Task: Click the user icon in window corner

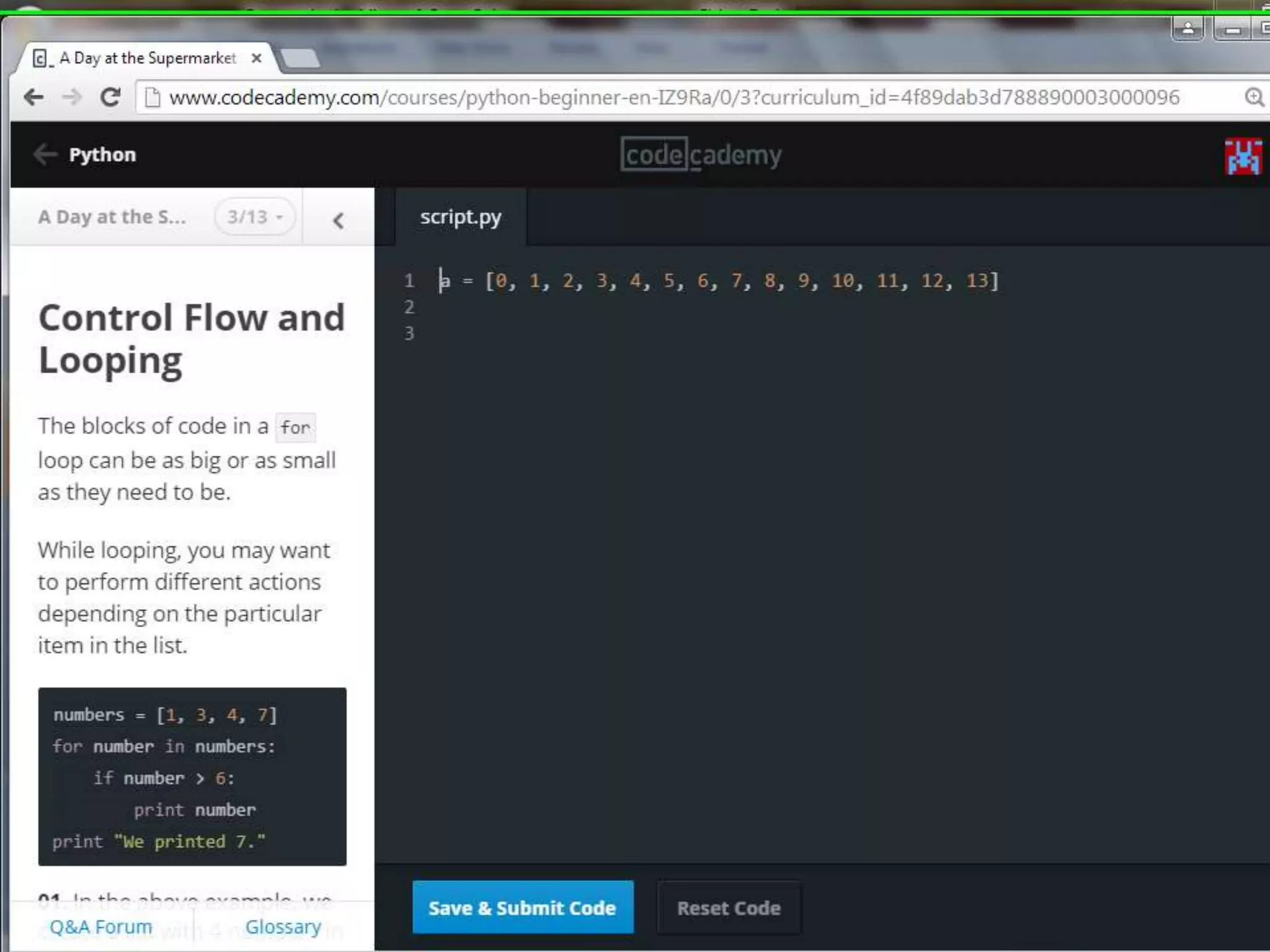Action: tap(1188, 29)
